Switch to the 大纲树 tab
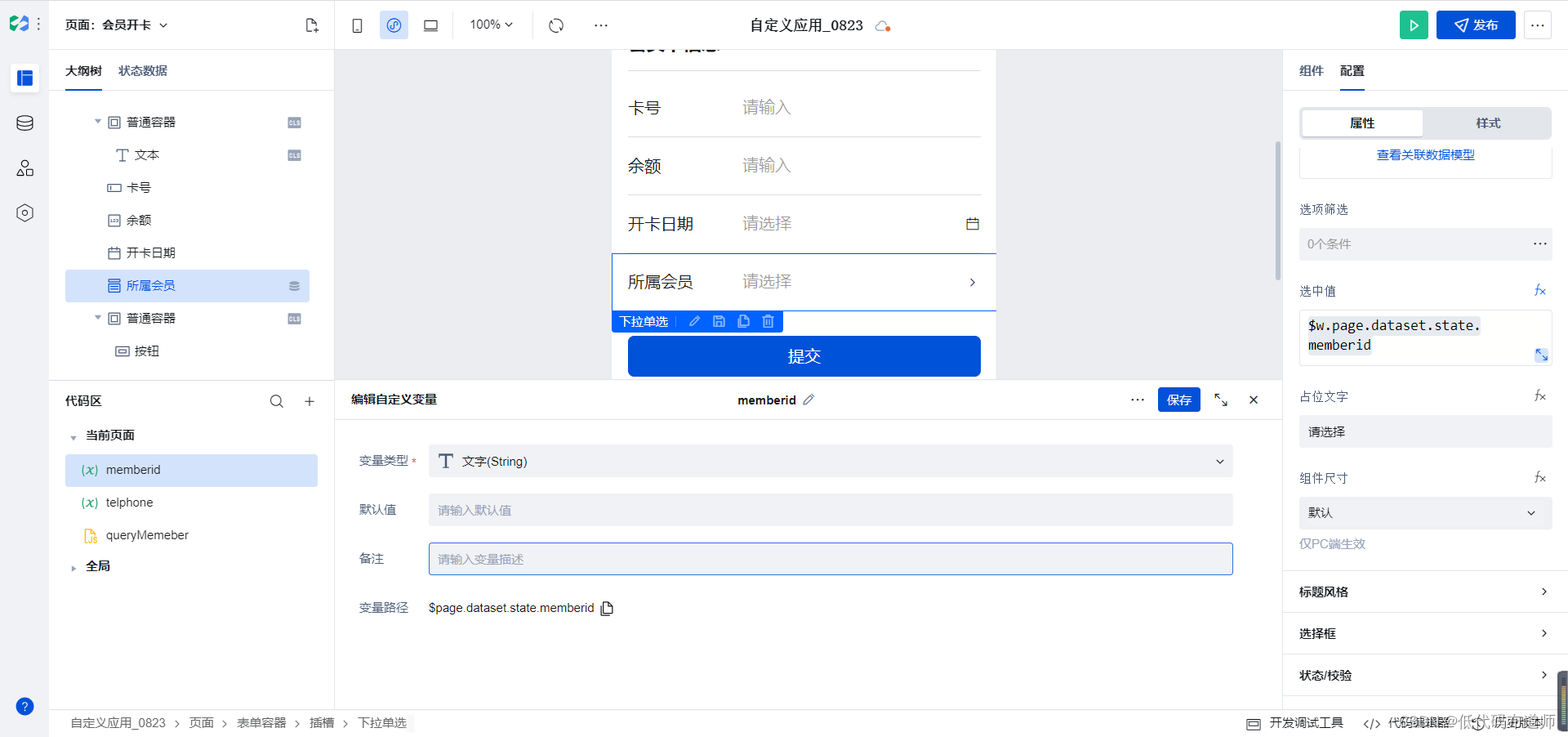This screenshot has height=737, width=1568. click(83, 71)
